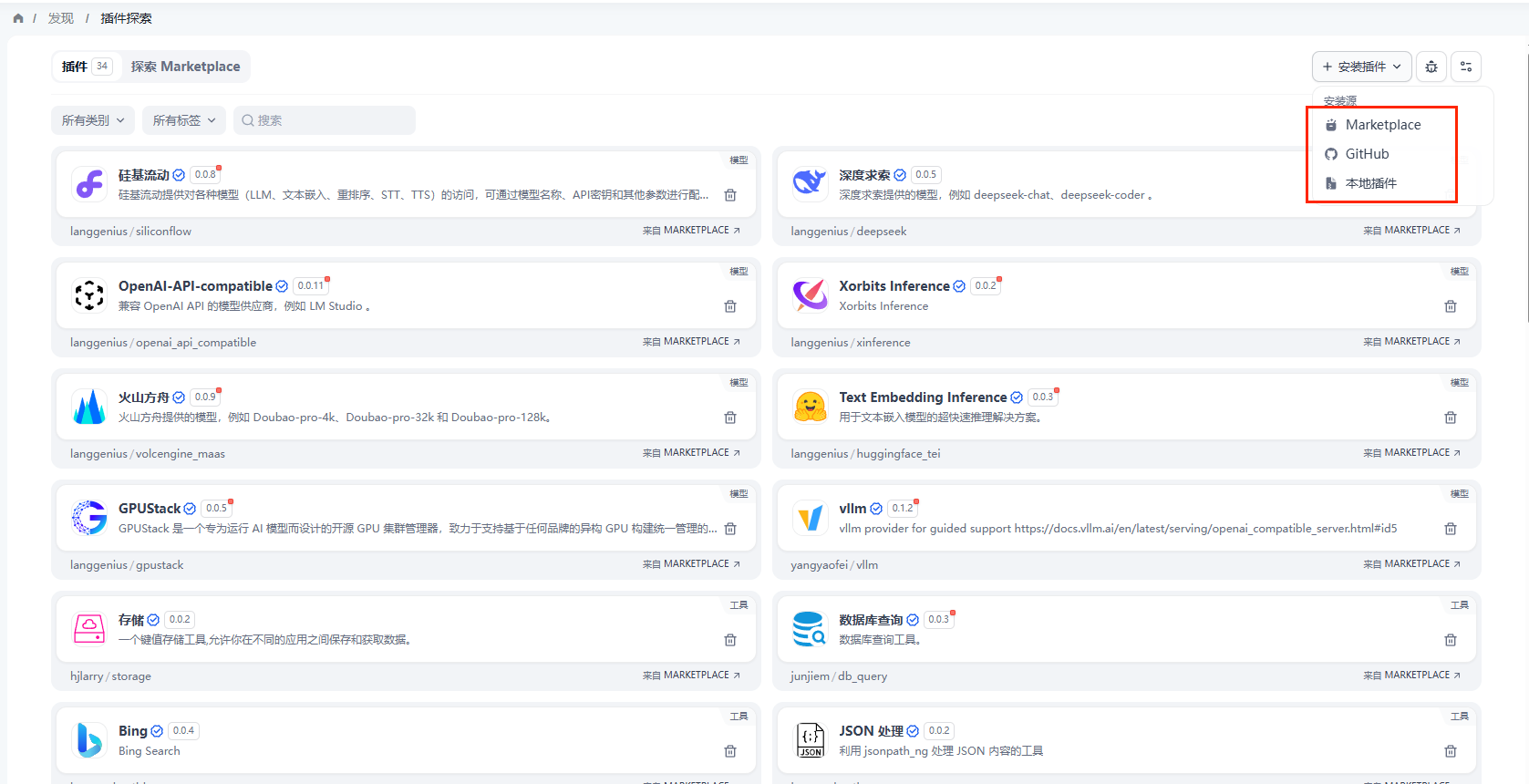
Task: Delete the vllm plugin trash icon
Action: click(1451, 529)
